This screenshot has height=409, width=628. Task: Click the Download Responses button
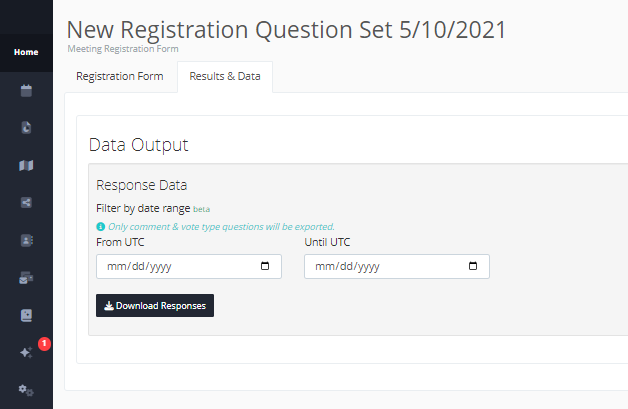[x=155, y=306]
